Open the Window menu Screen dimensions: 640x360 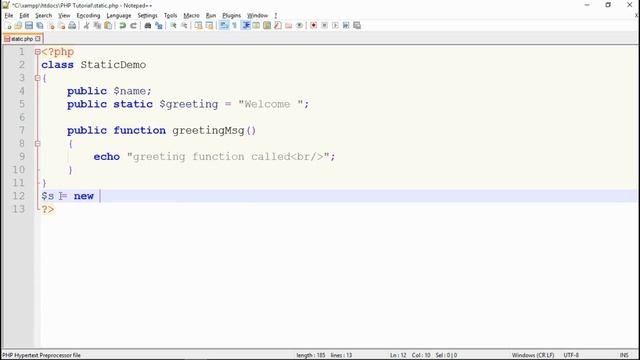point(258,16)
